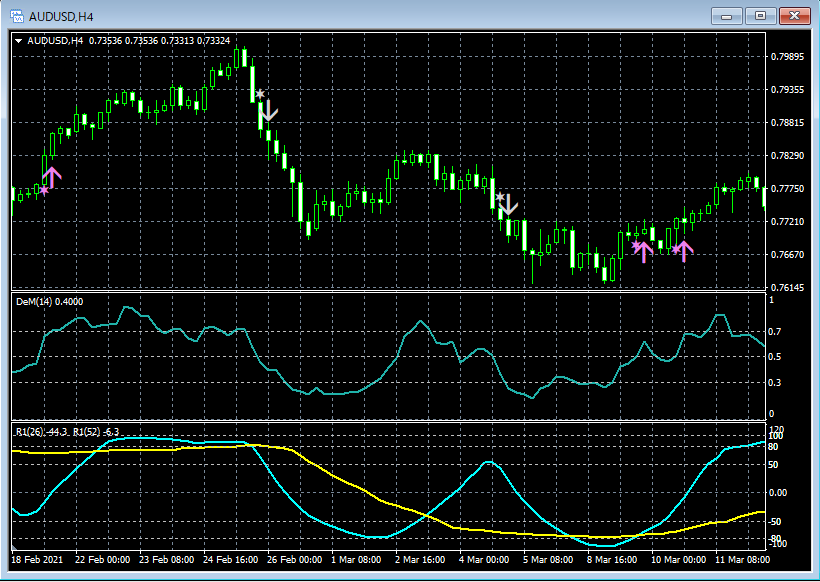
Task: Click the rightmost pink up arrow signal
Action: click(x=683, y=250)
